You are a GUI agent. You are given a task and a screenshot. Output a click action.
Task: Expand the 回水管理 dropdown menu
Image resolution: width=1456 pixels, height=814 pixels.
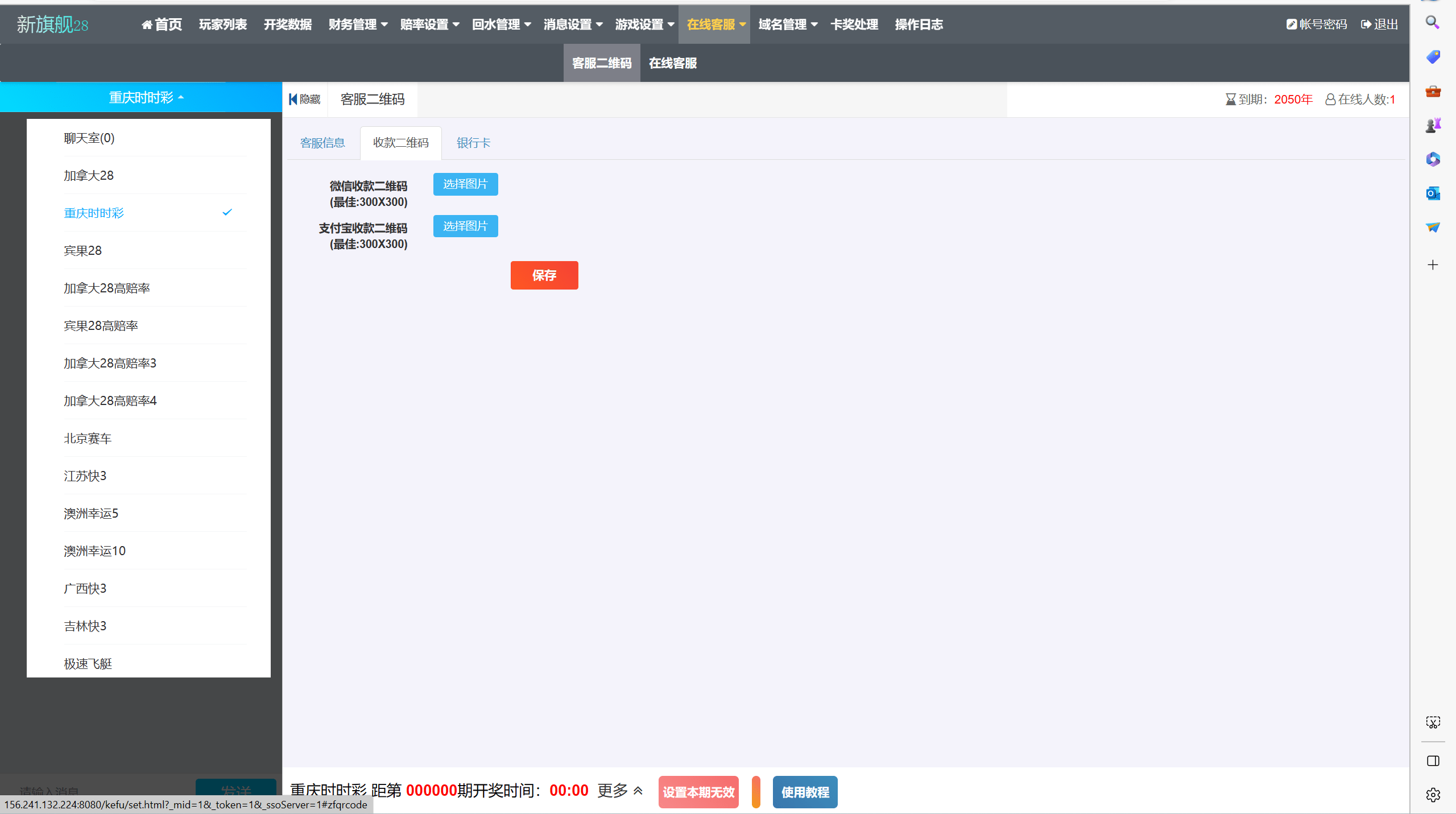[x=501, y=24]
